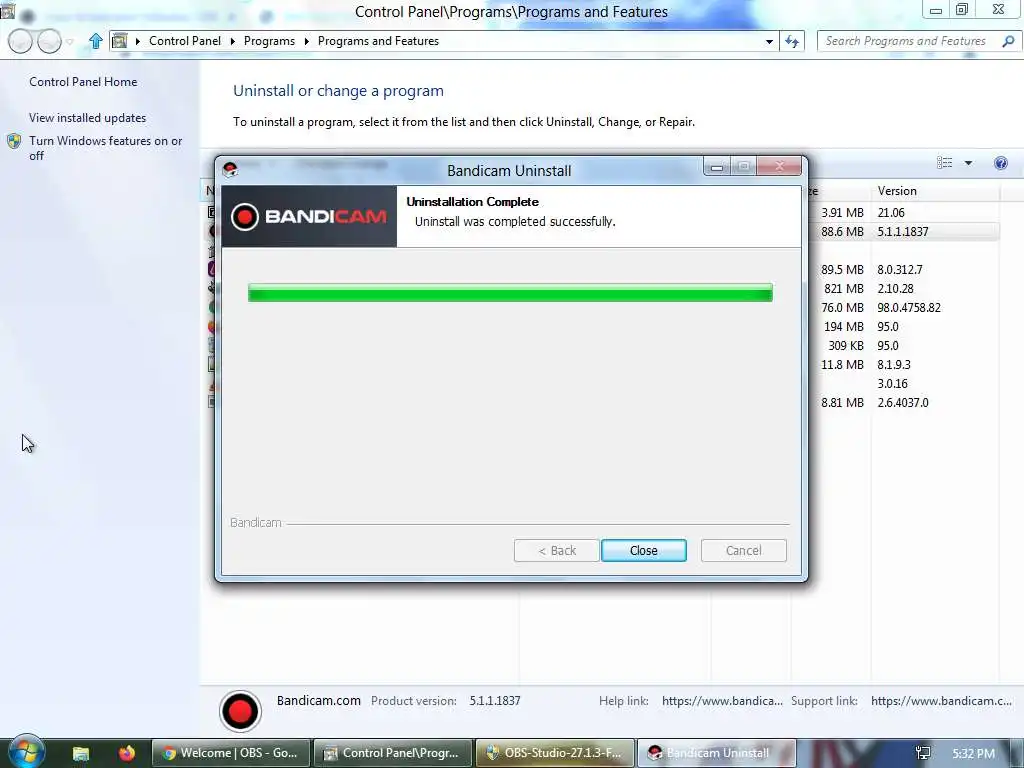Open Control Panel Home link
Image resolution: width=1024 pixels, height=768 pixels.
tap(83, 82)
